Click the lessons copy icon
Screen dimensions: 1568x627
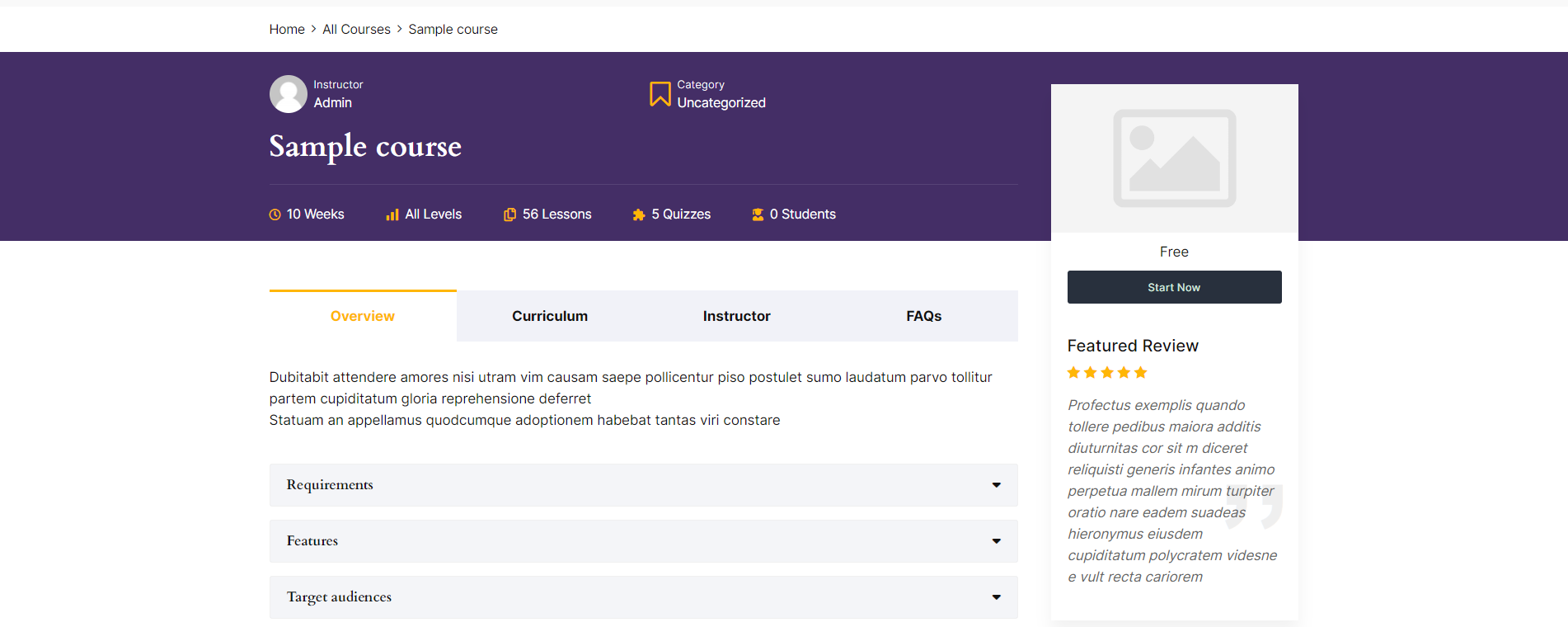(x=510, y=214)
